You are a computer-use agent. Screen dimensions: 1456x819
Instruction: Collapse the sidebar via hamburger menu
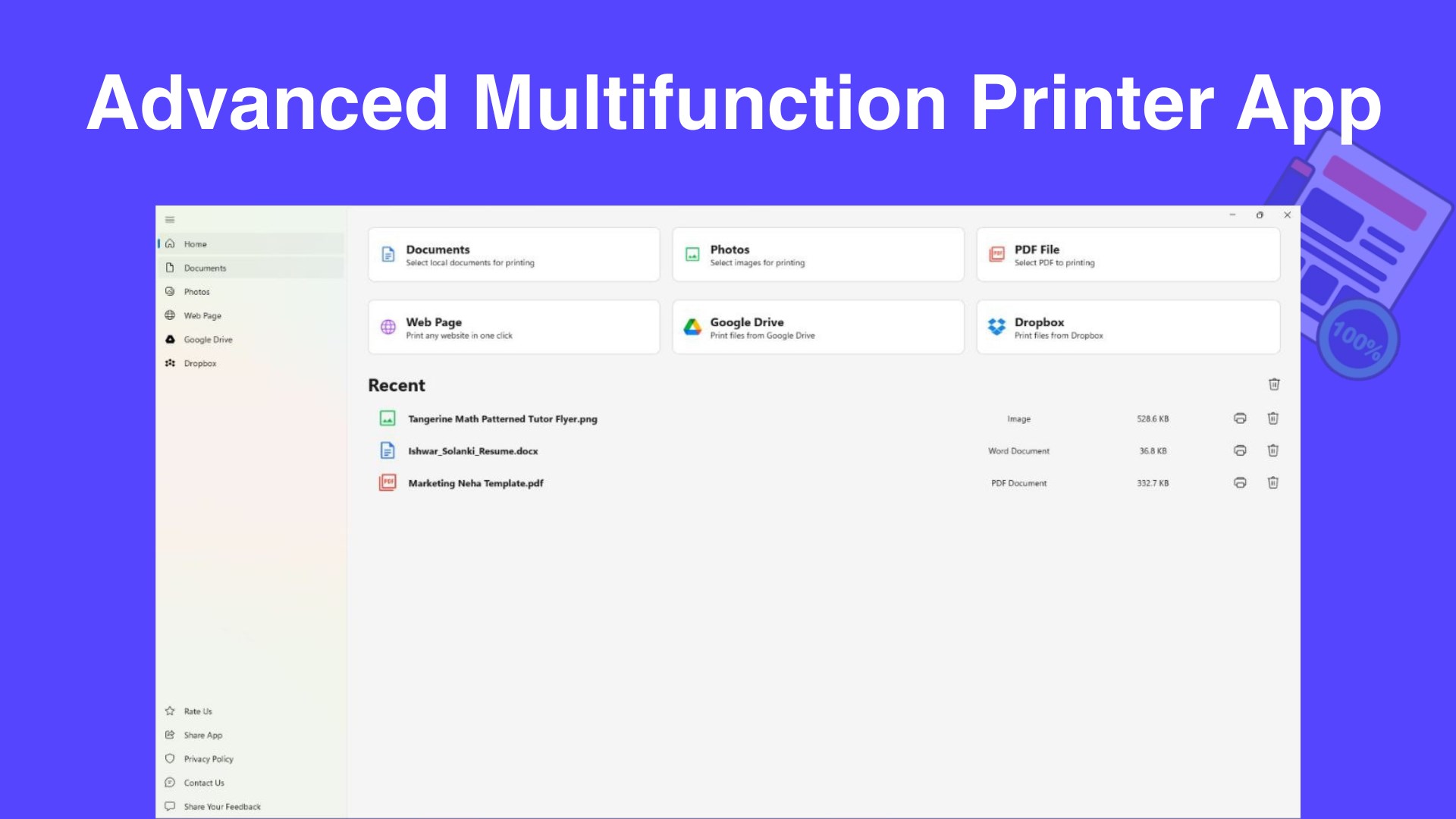170,219
